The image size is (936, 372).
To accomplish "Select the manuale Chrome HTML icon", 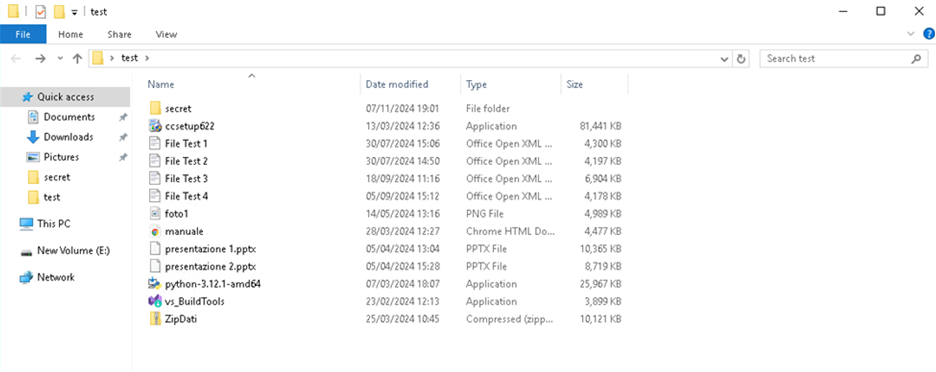I will (x=155, y=231).
